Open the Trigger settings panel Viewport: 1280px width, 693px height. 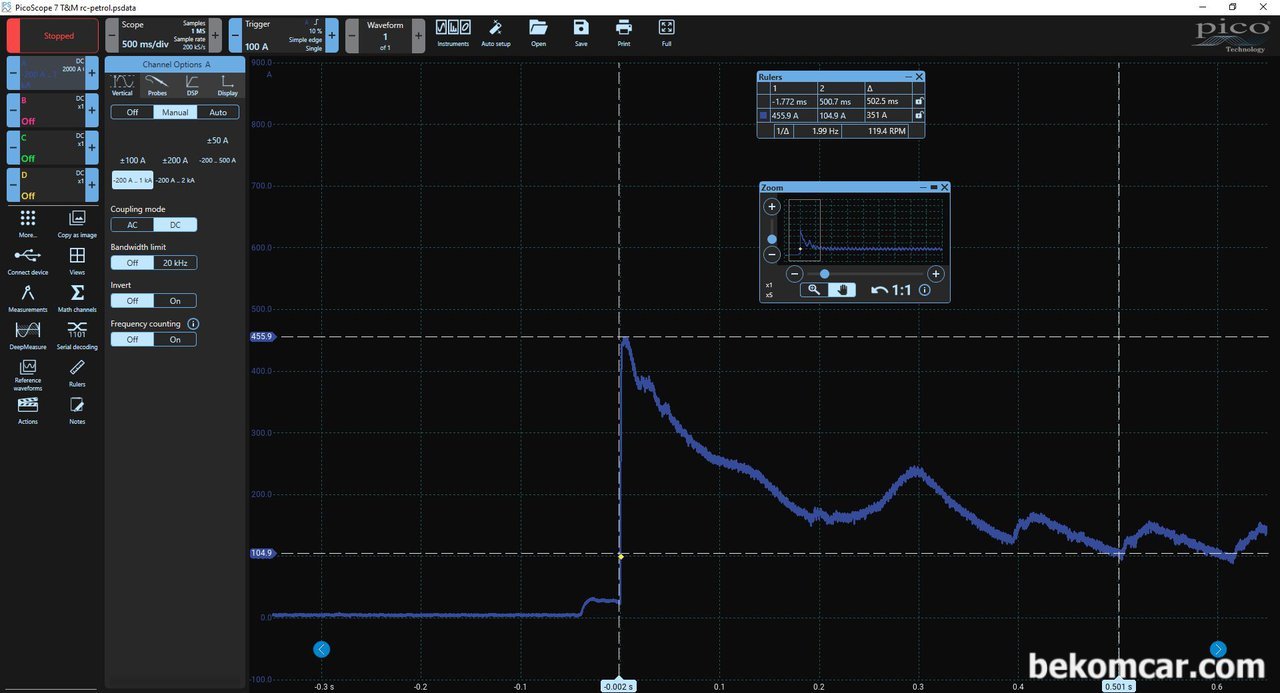point(284,35)
